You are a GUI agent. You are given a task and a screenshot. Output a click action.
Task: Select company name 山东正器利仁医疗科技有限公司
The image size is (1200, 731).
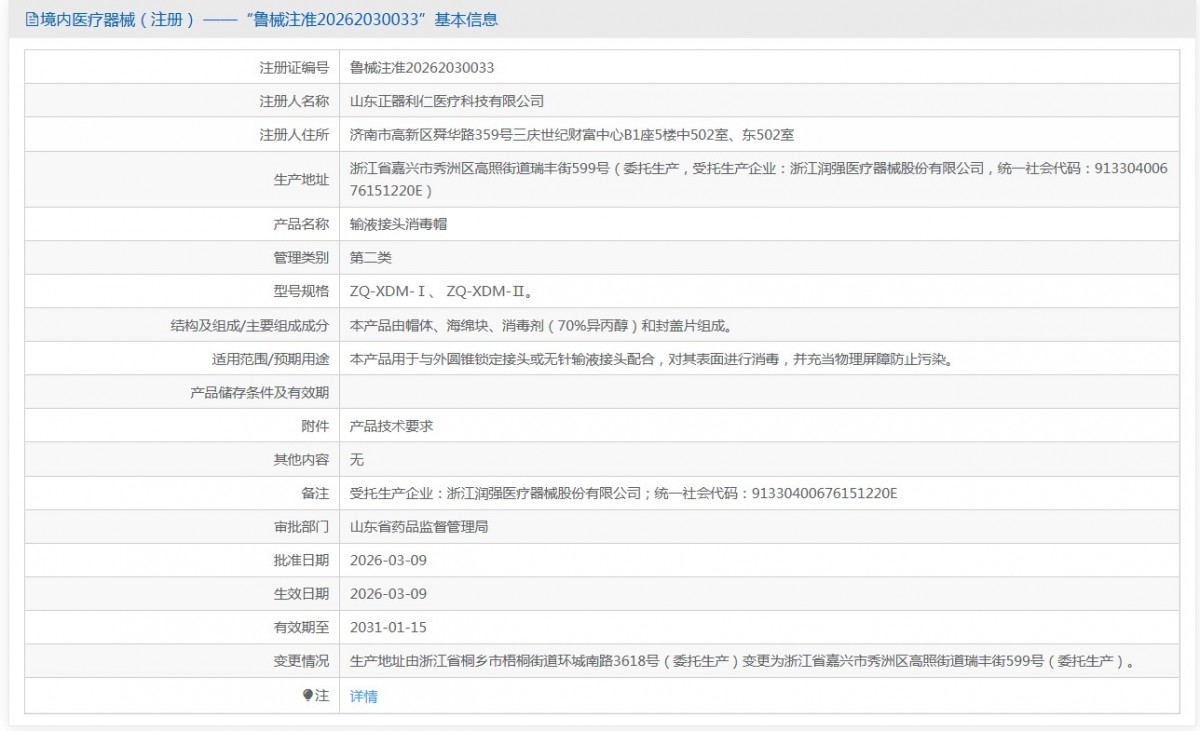(x=447, y=101)
